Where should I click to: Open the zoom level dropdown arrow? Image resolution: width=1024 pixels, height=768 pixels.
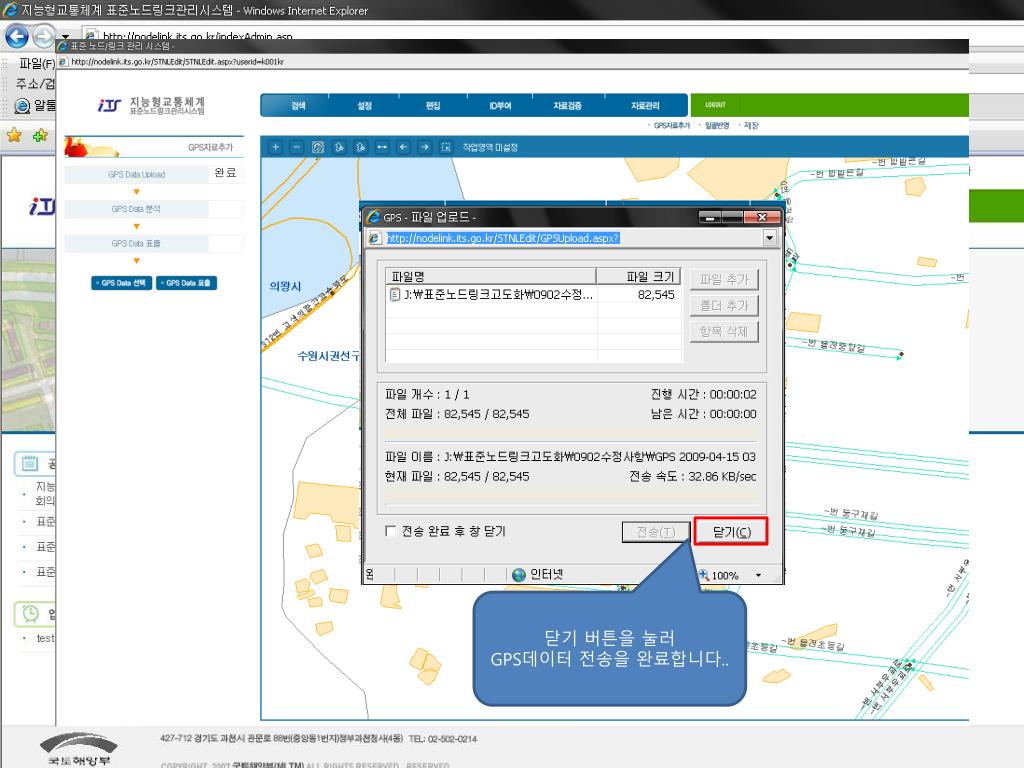click(758, 575)
